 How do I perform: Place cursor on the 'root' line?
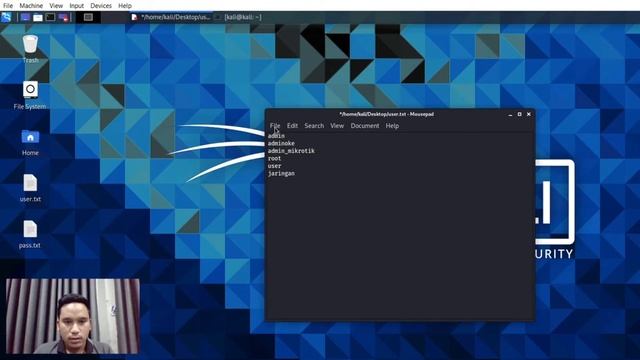[x=274, y=158]
